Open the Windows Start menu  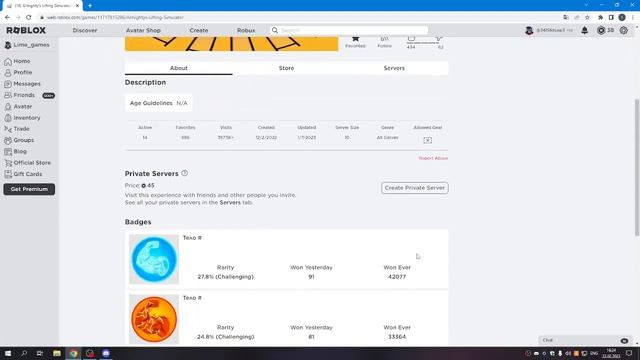pos(8,353)
